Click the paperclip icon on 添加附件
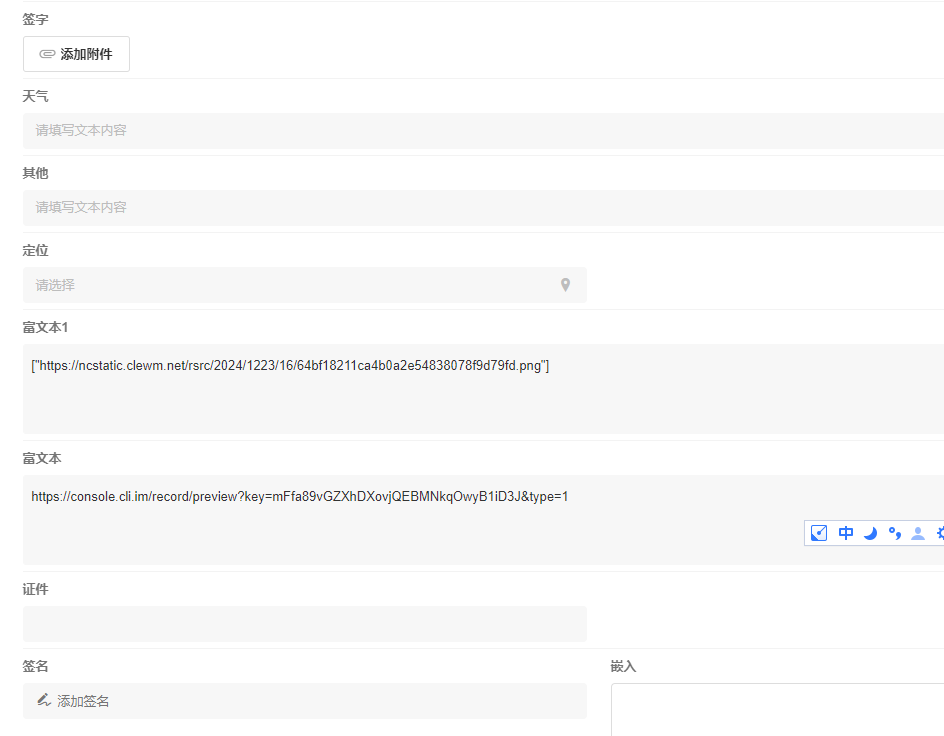944x736 pixels. 47,54
